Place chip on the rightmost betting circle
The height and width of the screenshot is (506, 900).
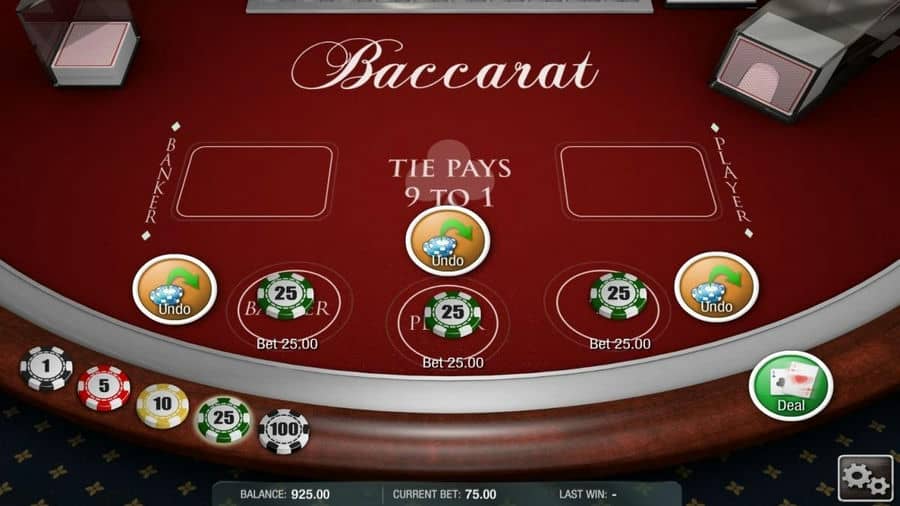pyautogui.click(x=607, y=305)
